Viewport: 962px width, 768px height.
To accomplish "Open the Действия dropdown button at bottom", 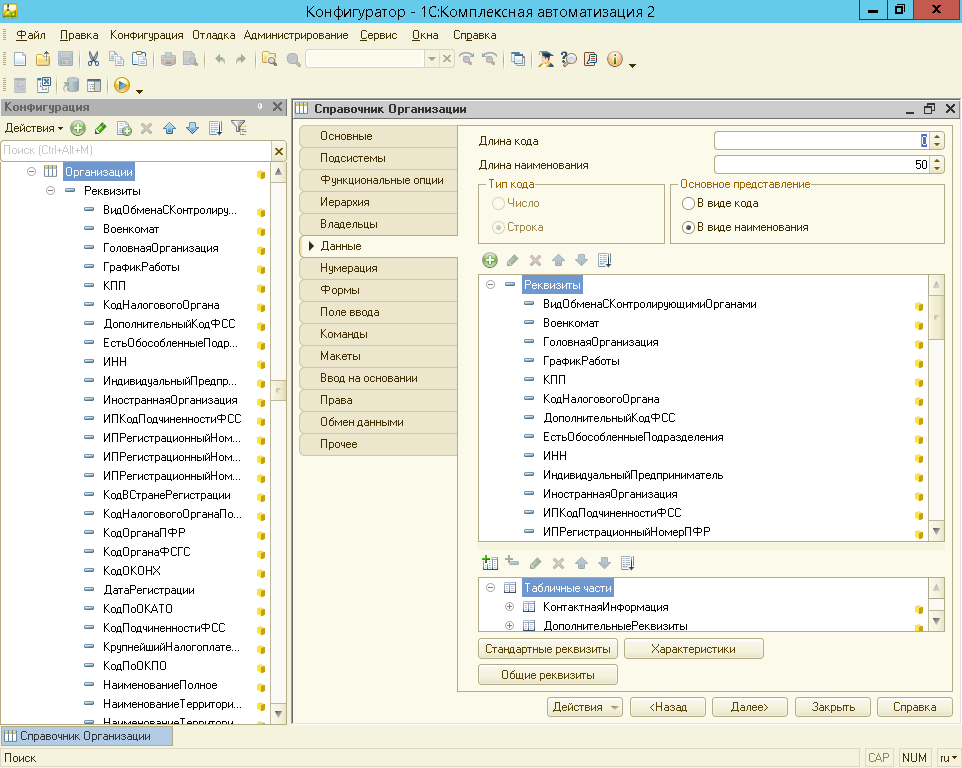I will pos(585,707).
